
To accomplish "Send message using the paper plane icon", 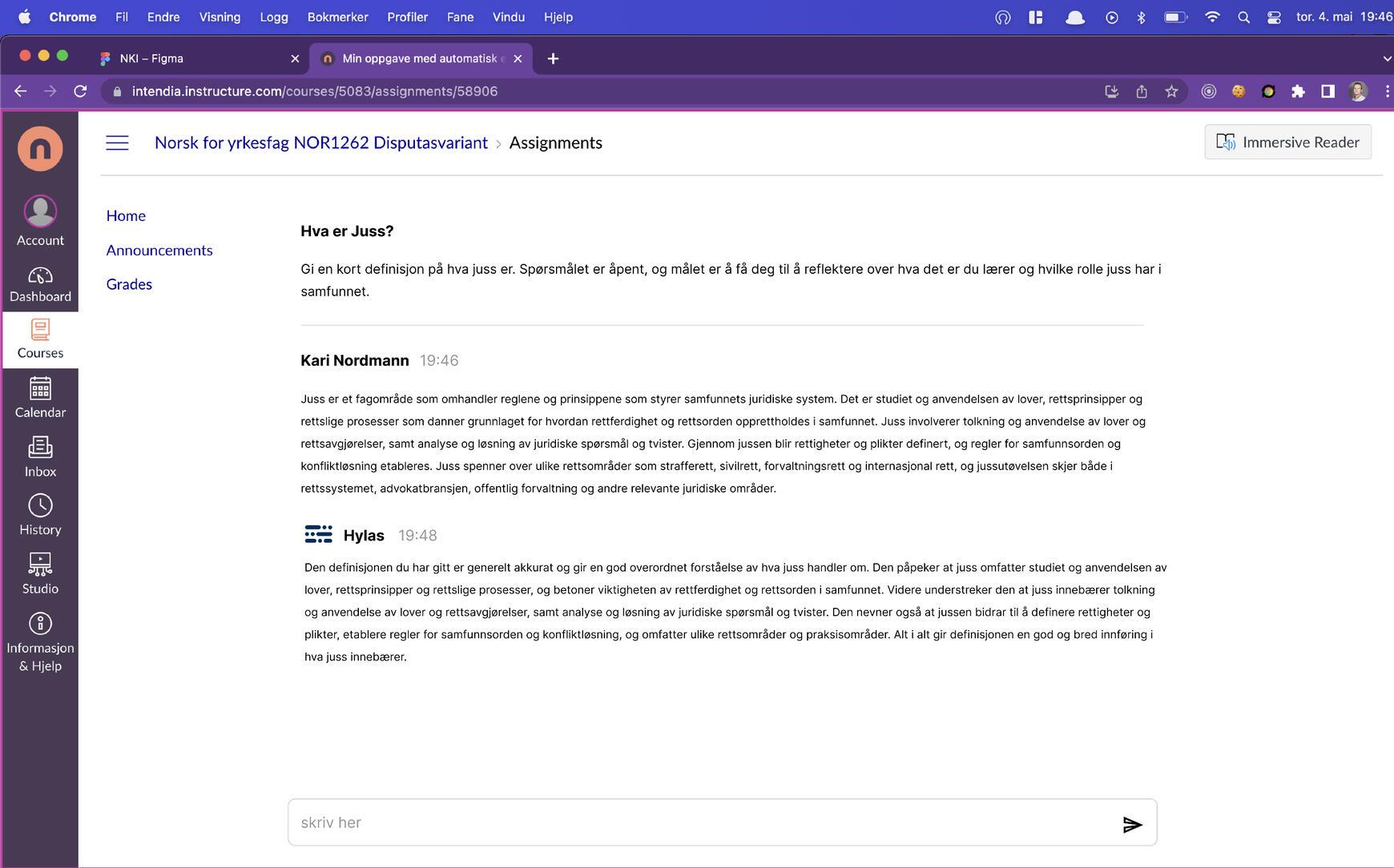I will [x=1133, y=822].
